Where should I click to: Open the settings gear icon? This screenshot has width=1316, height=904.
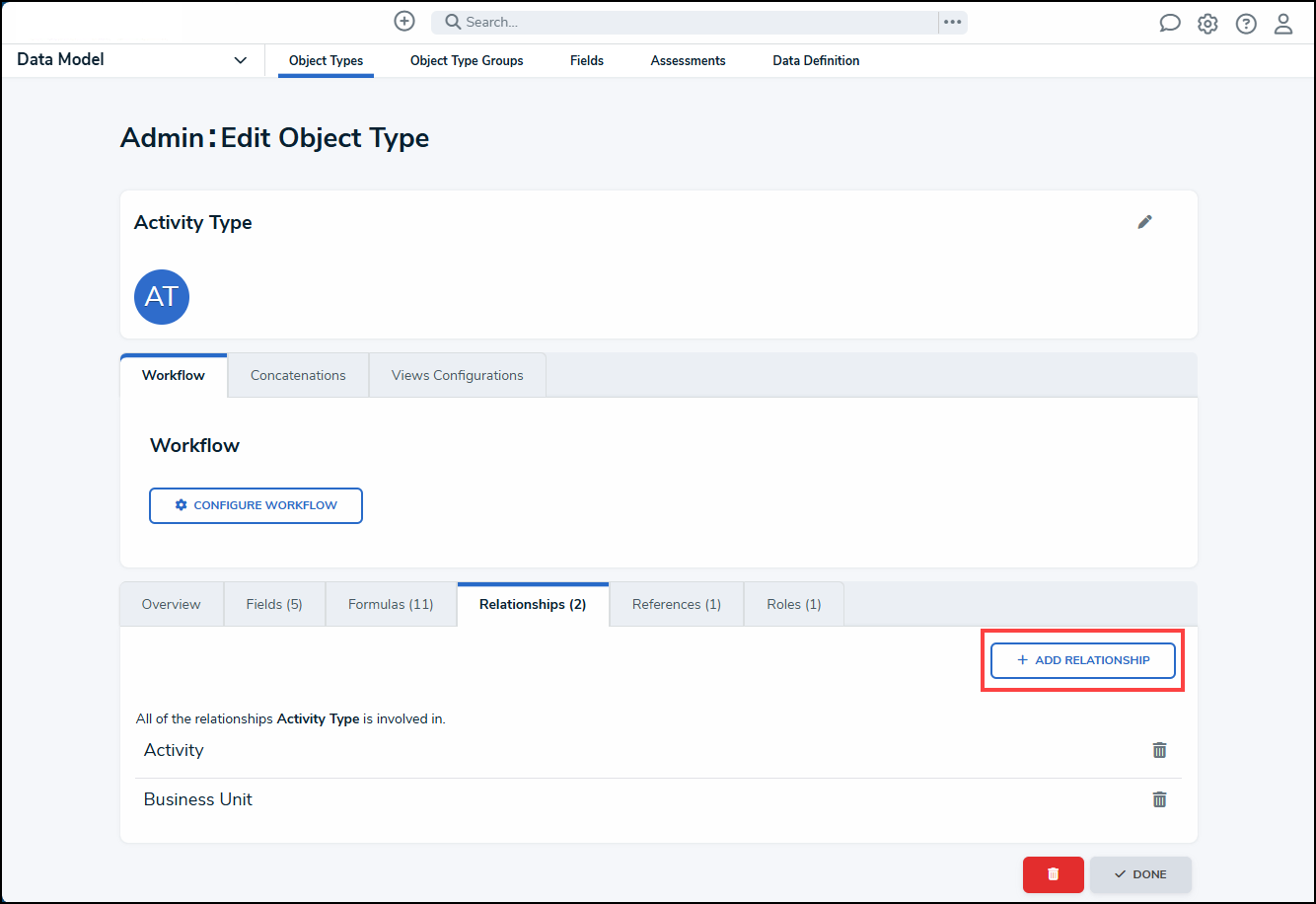click(x=1207, y=24)
